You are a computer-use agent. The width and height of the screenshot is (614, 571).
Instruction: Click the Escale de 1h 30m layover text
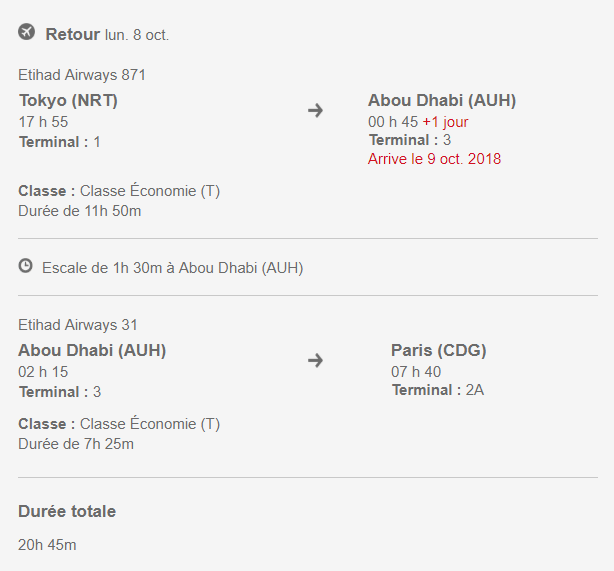click(x=172, y=268)
